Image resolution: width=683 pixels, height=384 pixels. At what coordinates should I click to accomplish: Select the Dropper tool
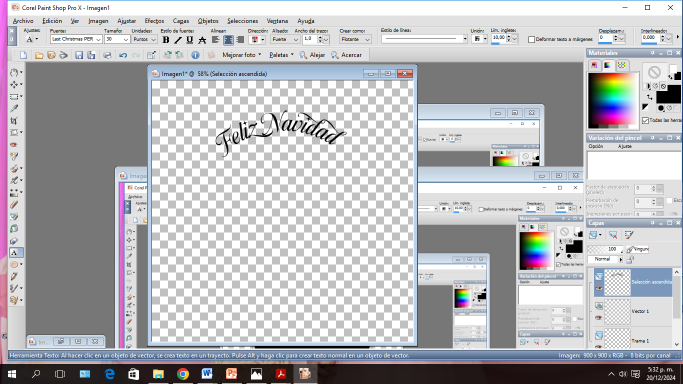14,108
